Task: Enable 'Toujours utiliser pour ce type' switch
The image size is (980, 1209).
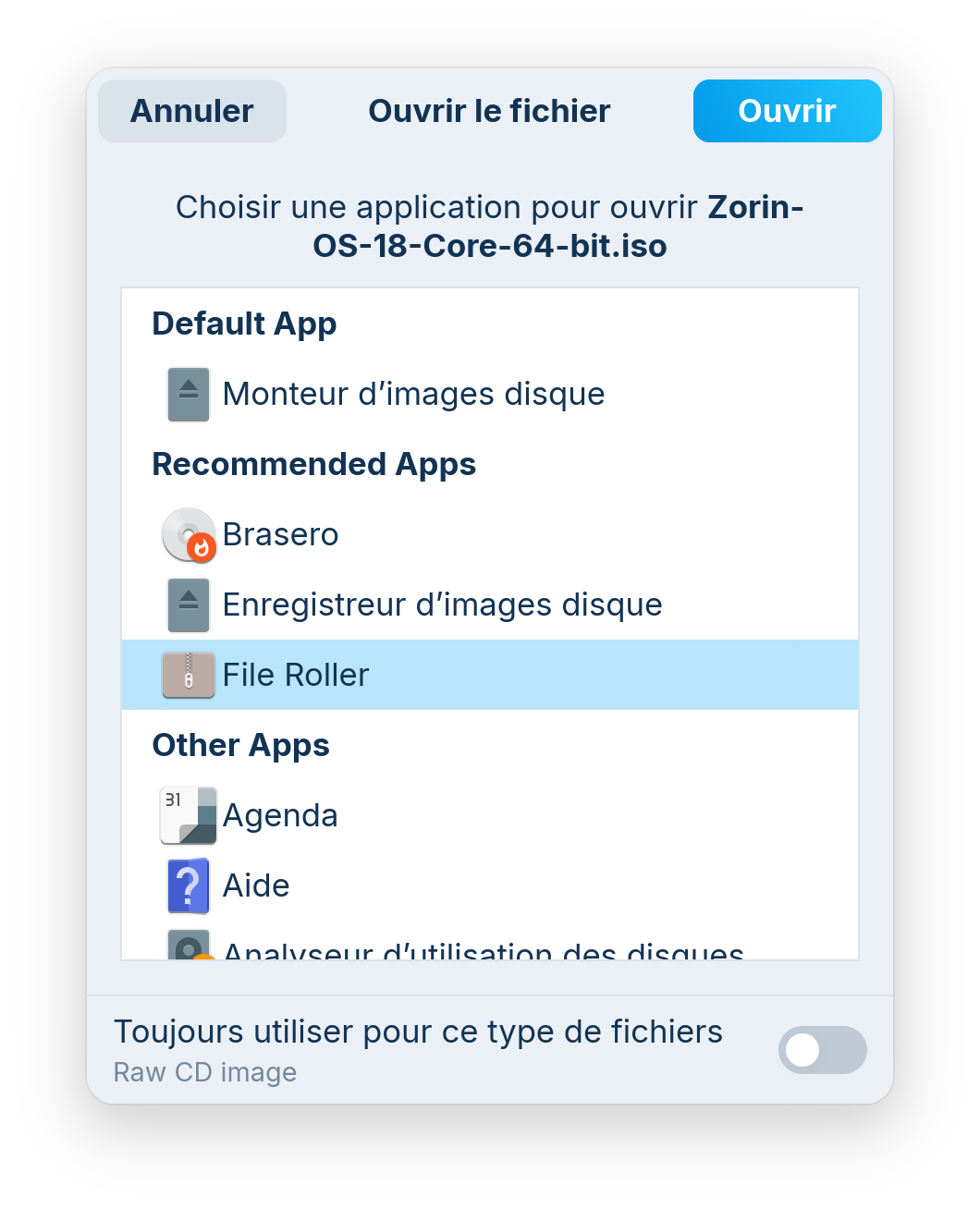Action: 822,1050
